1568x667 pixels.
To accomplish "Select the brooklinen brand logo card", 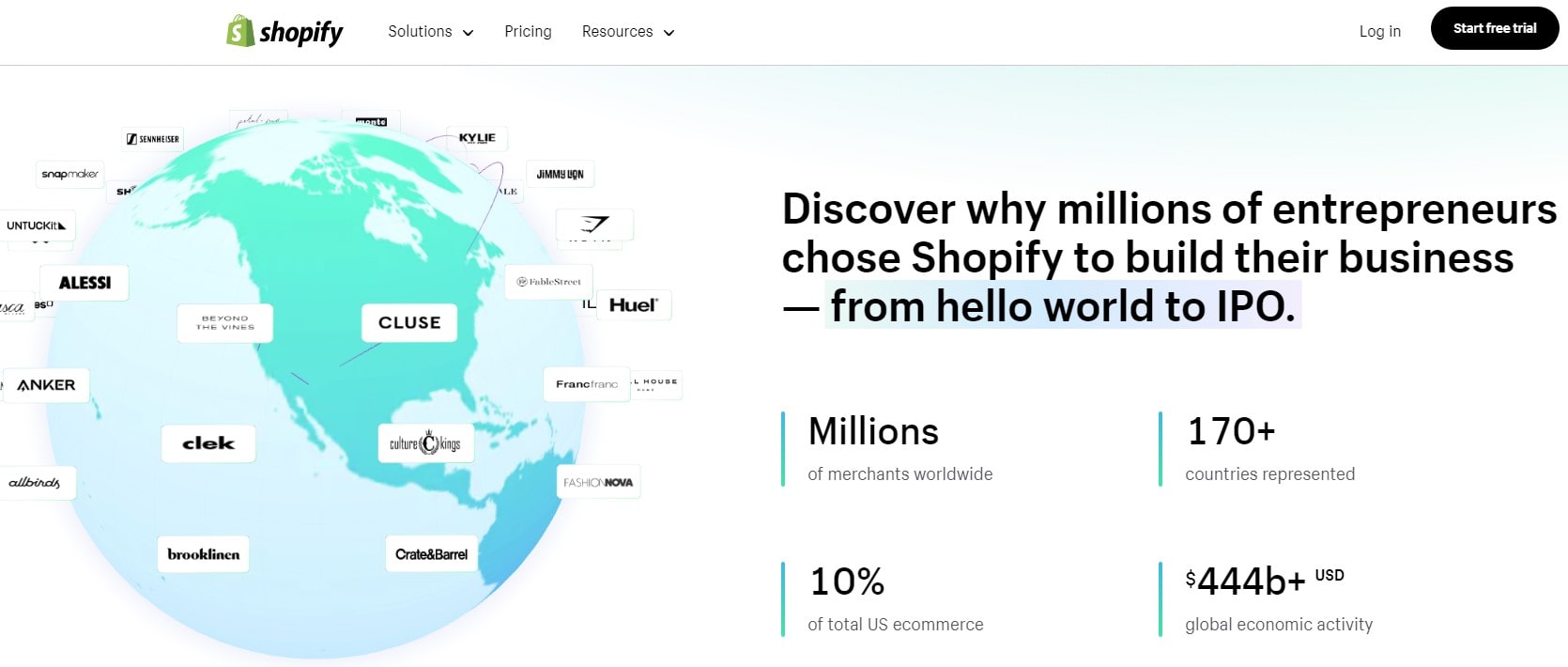I will pos(203,554).
